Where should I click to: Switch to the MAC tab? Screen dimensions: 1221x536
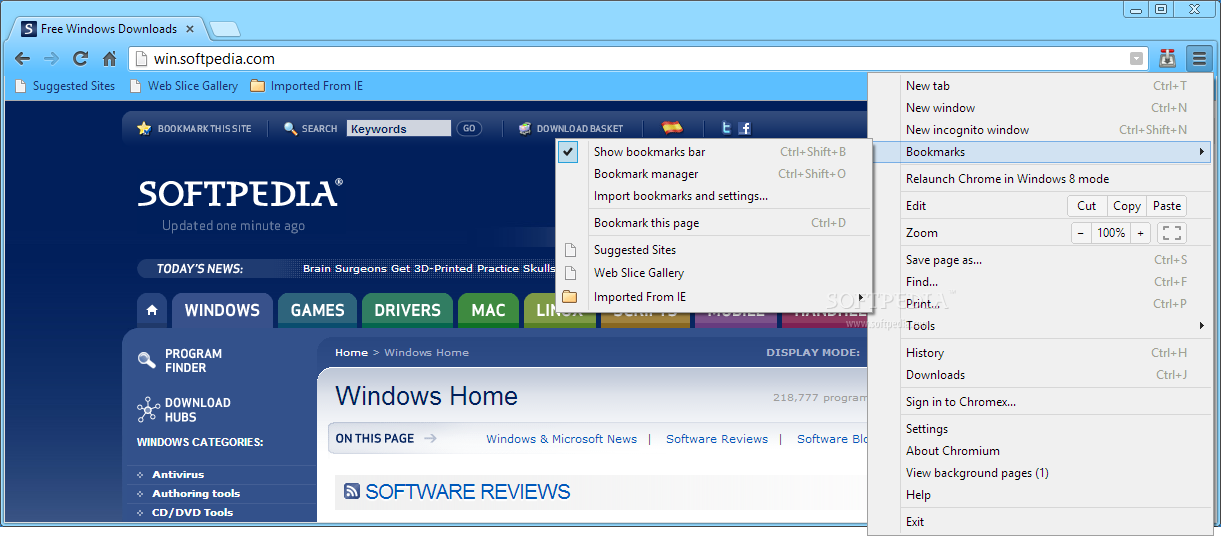489,310
